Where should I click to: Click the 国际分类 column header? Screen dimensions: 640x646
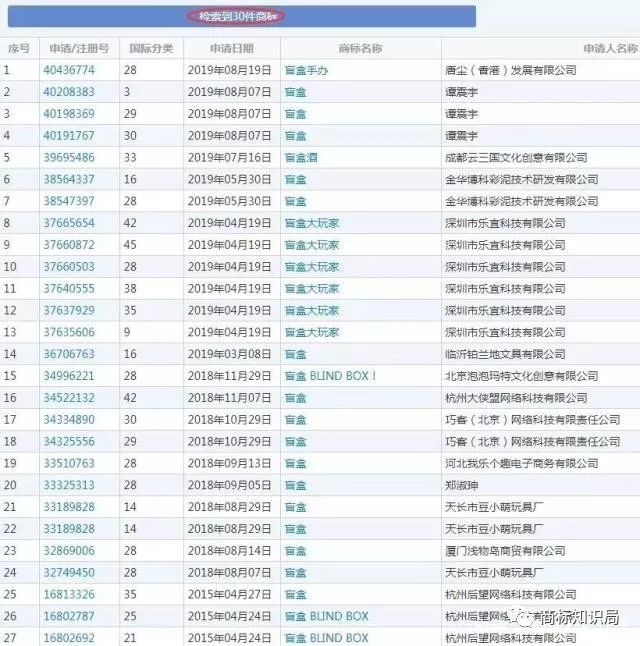pos(151,49)
